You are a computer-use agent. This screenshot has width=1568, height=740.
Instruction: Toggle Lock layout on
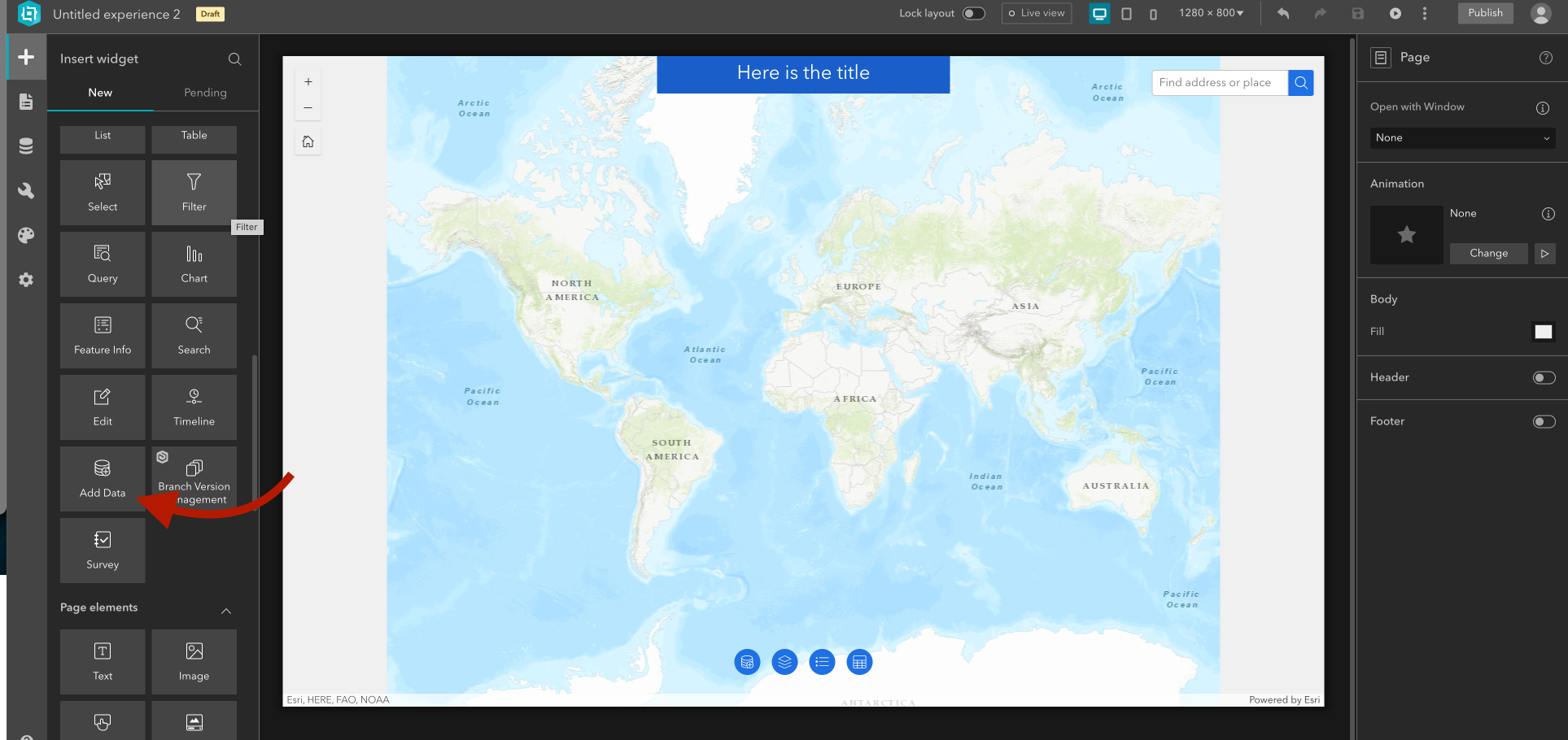(x=973, y=13)
